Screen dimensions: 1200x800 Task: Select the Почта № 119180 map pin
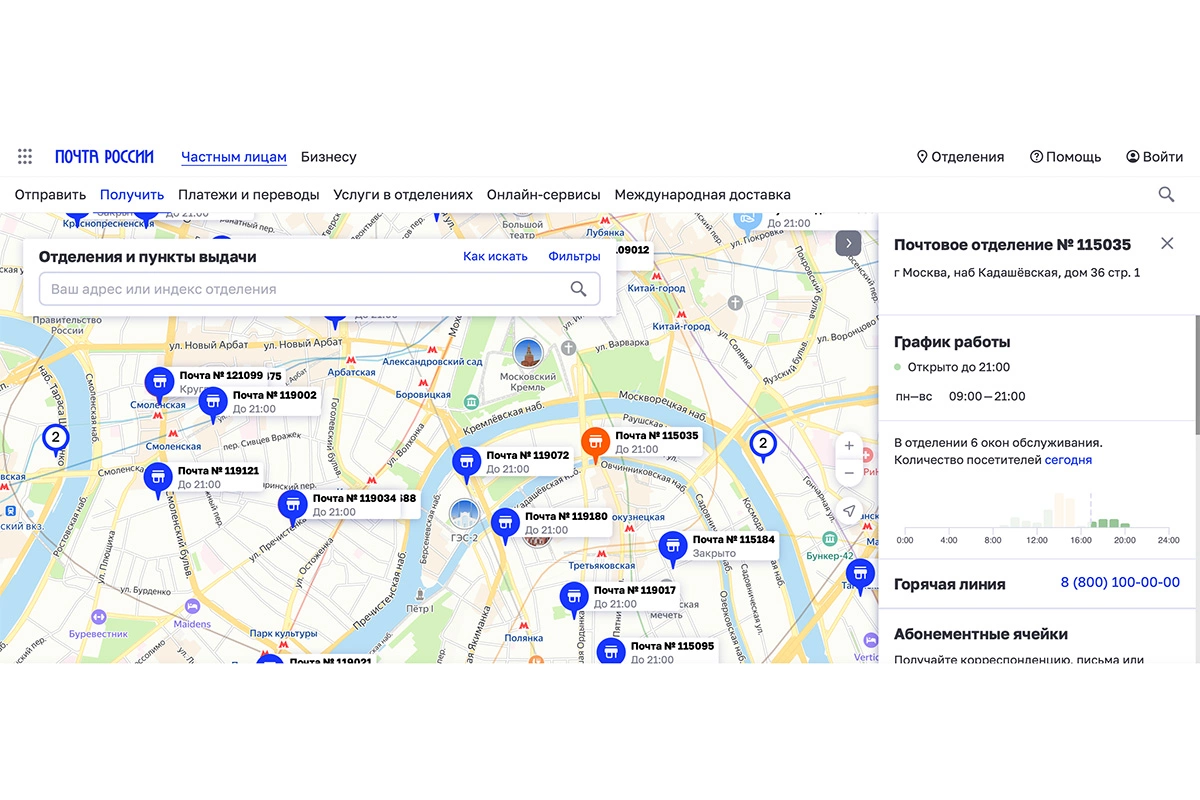[505, 524]
